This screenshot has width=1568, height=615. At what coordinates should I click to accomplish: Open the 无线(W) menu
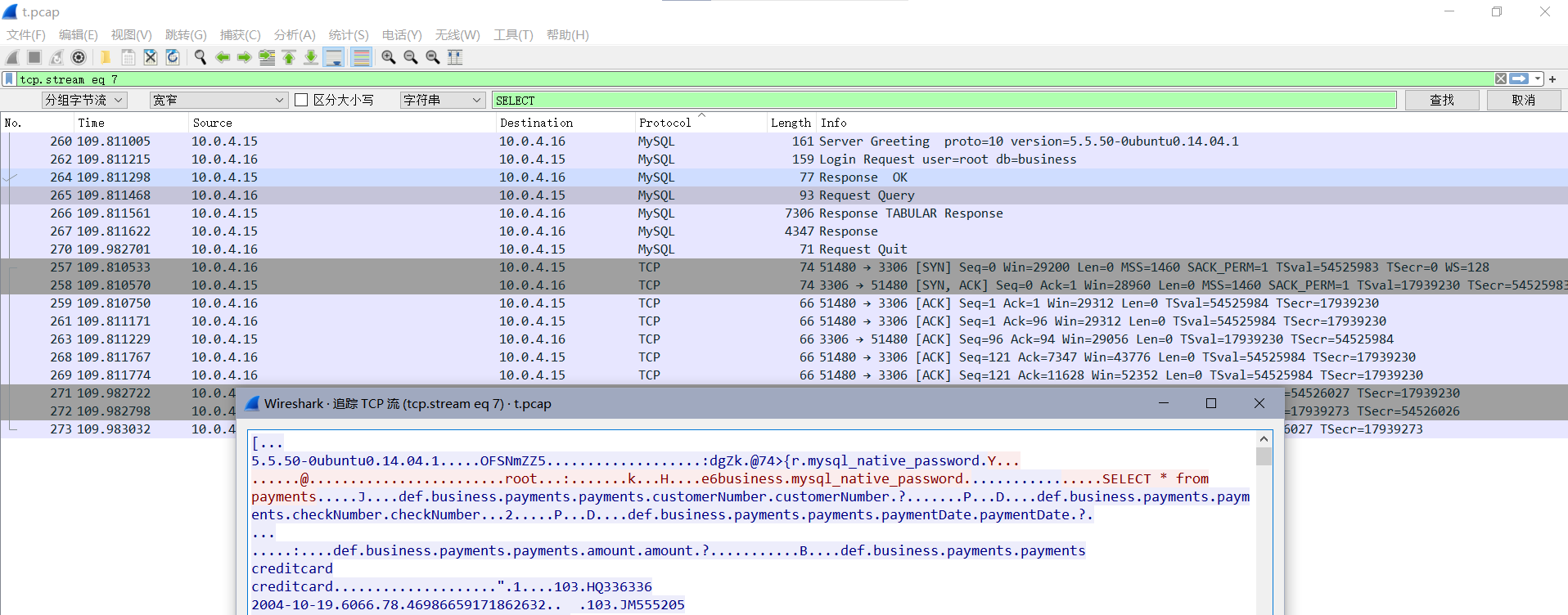tap(457, 35)
